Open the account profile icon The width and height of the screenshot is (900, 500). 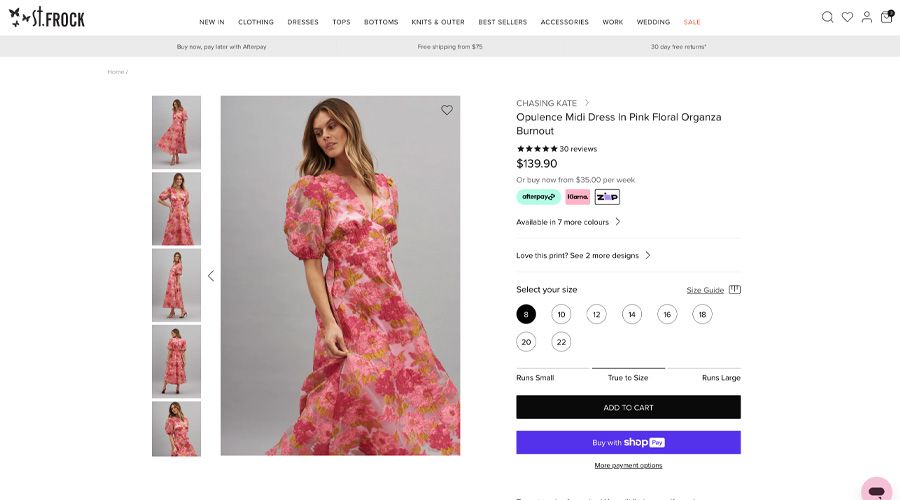tap(867, 17)
